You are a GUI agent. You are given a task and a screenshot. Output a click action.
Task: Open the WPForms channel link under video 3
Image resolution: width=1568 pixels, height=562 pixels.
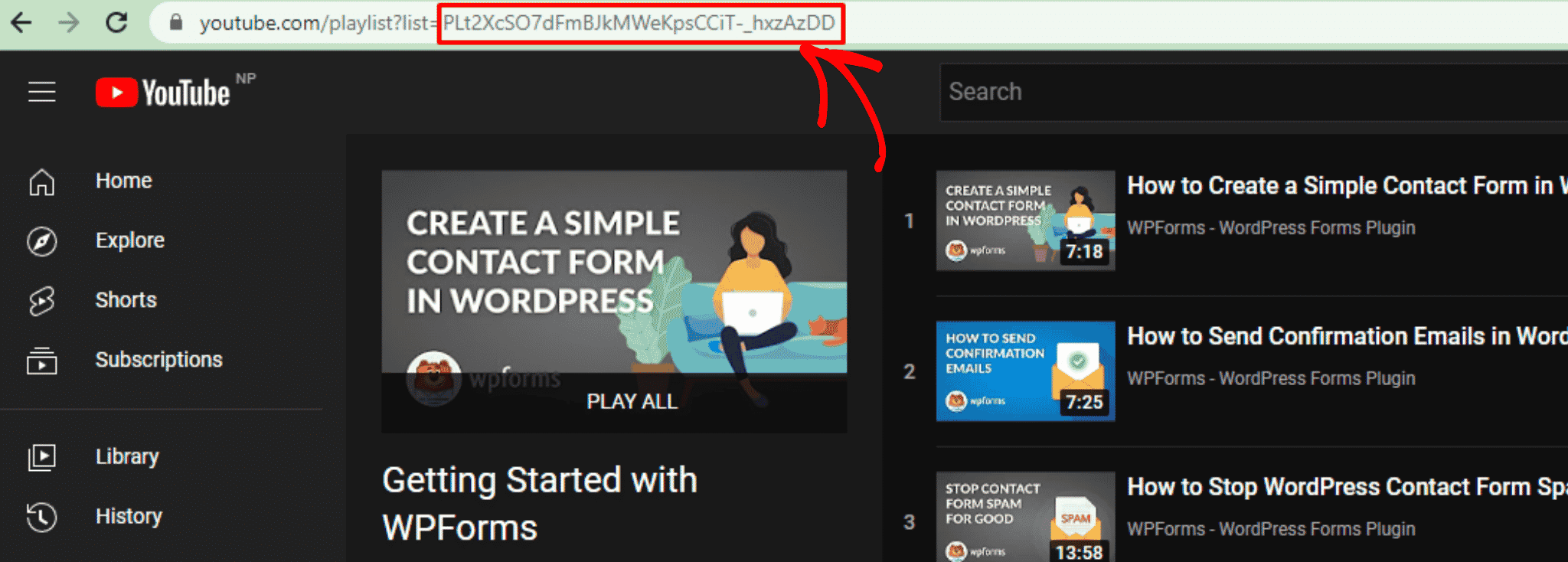click(1271, 529)
